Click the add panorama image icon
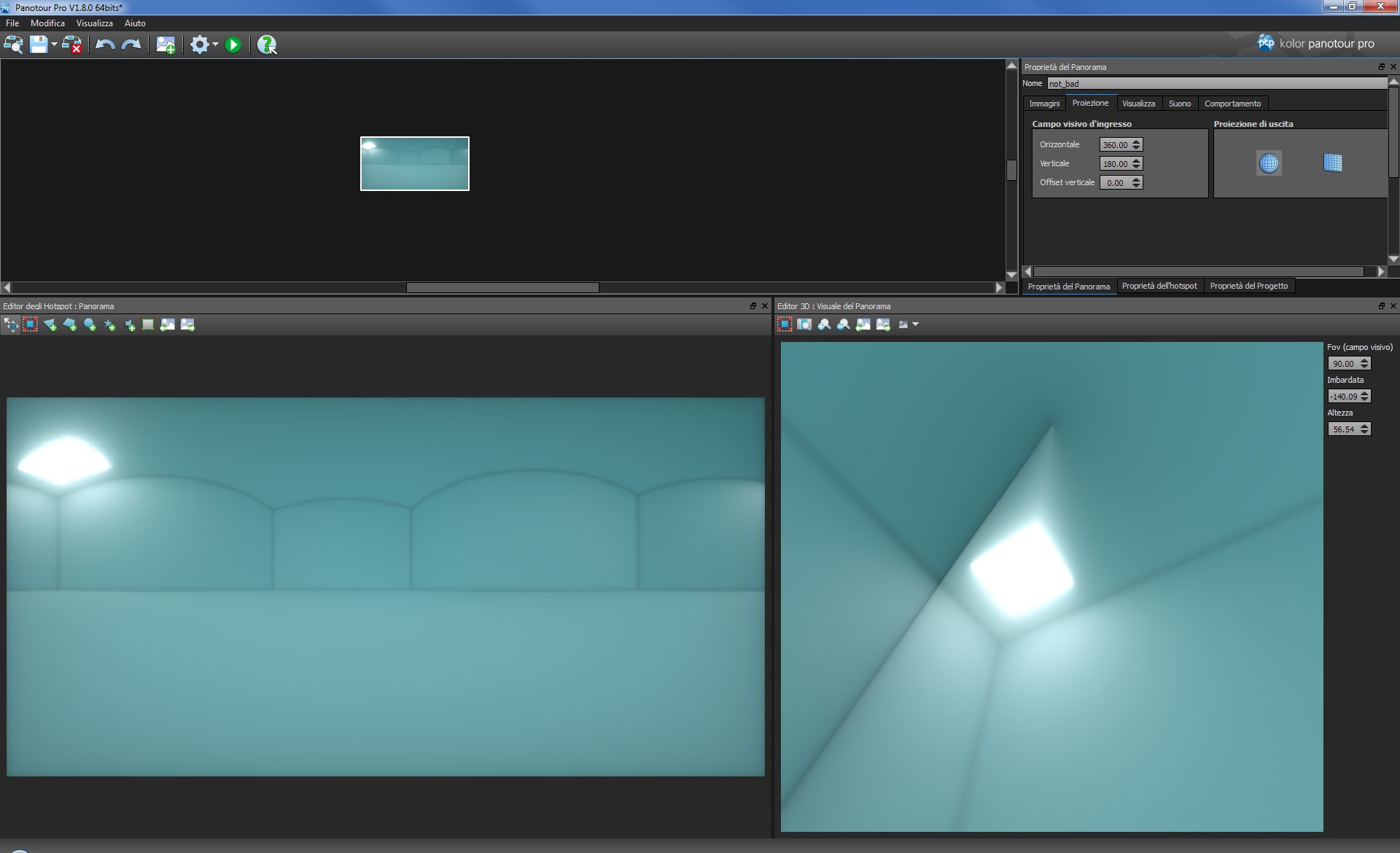This screenshot has height=853, width=1400. tap(166, 45)
